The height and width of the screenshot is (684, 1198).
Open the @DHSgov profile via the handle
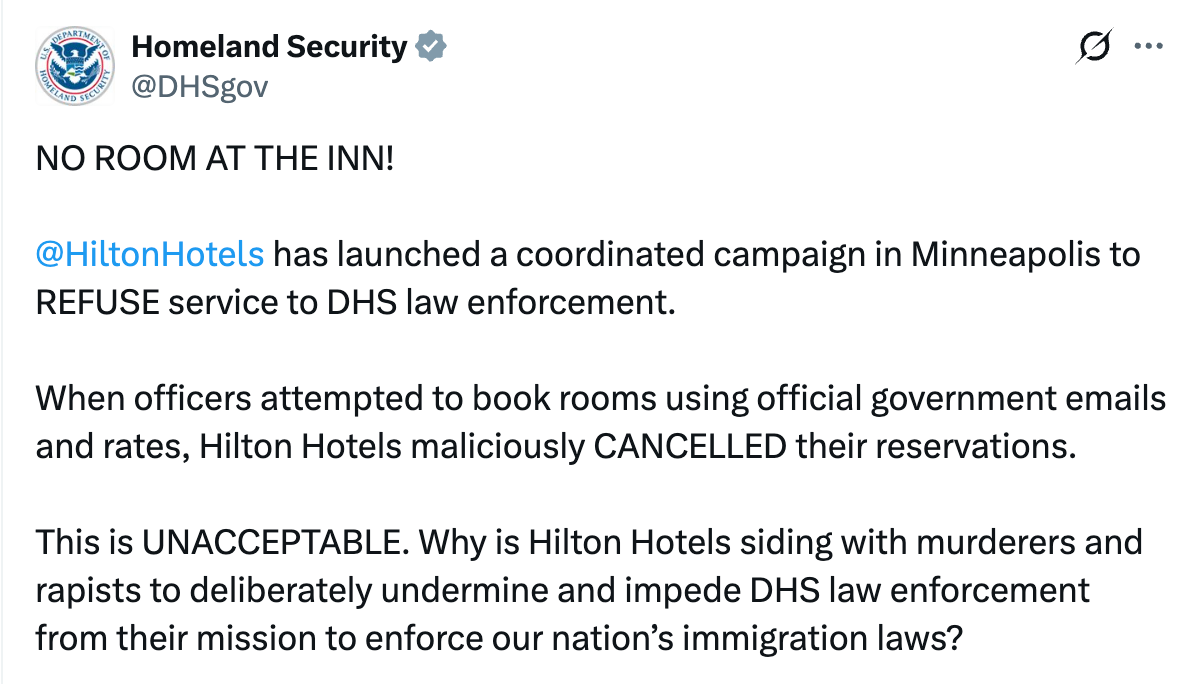coord(200,86)
